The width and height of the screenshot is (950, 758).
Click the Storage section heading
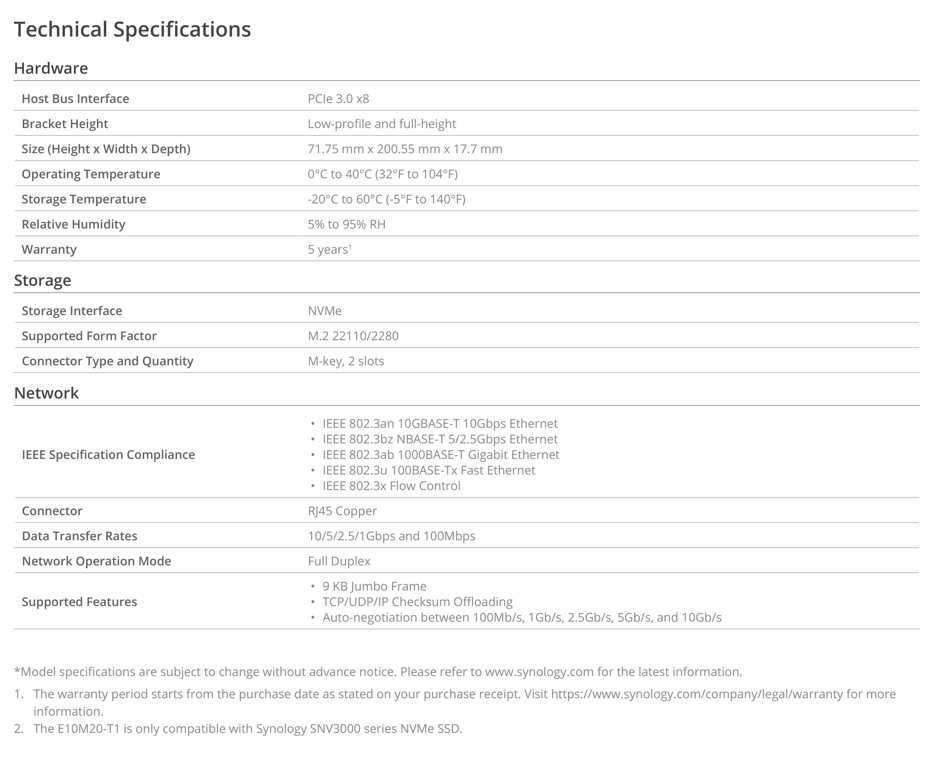coord(42,281)
